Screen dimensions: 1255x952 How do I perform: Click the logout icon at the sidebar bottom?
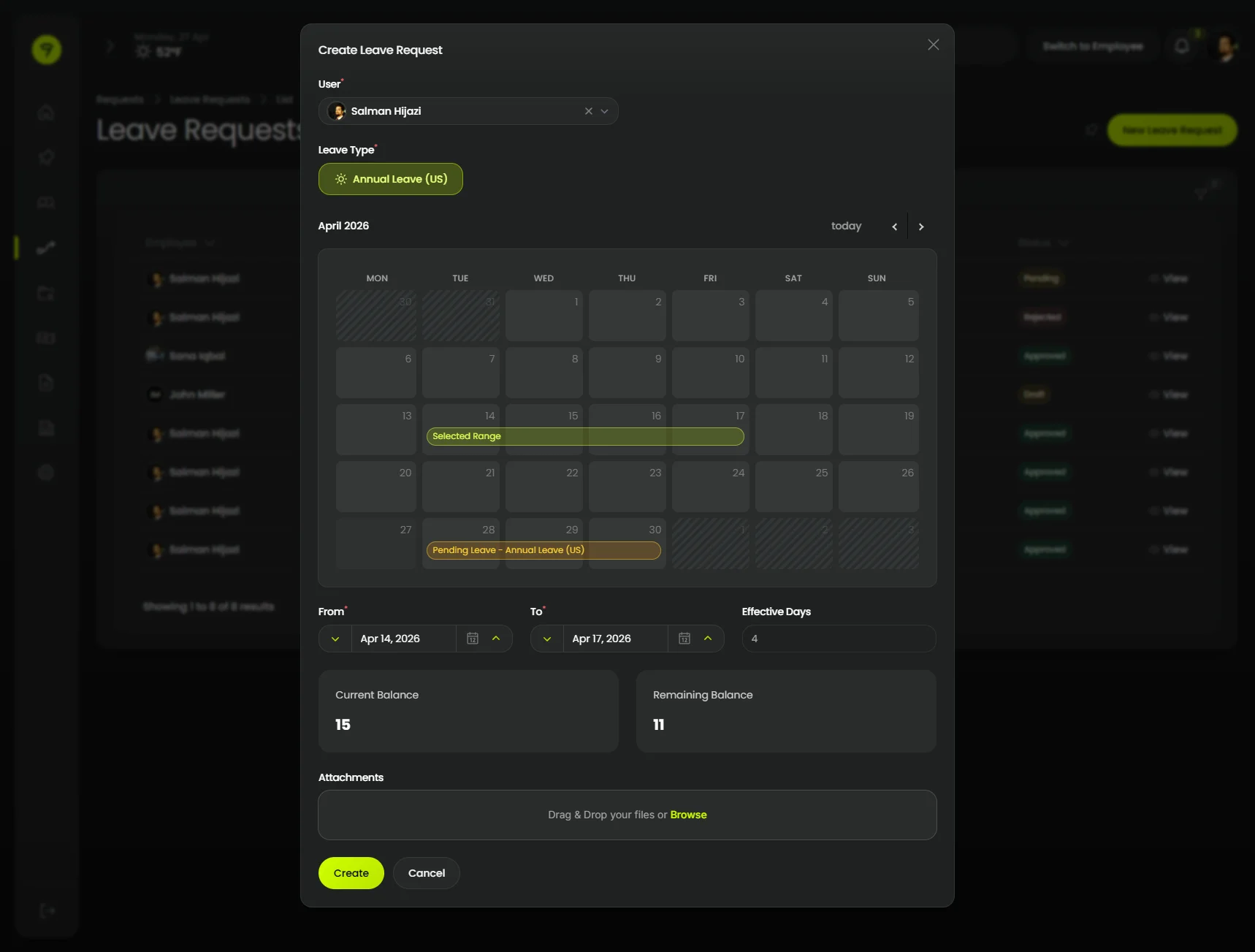(x=46, y=910)
